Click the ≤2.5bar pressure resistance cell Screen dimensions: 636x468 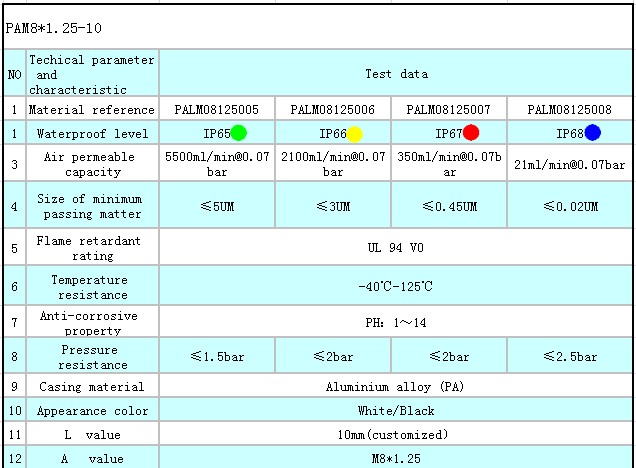(570, 357)
